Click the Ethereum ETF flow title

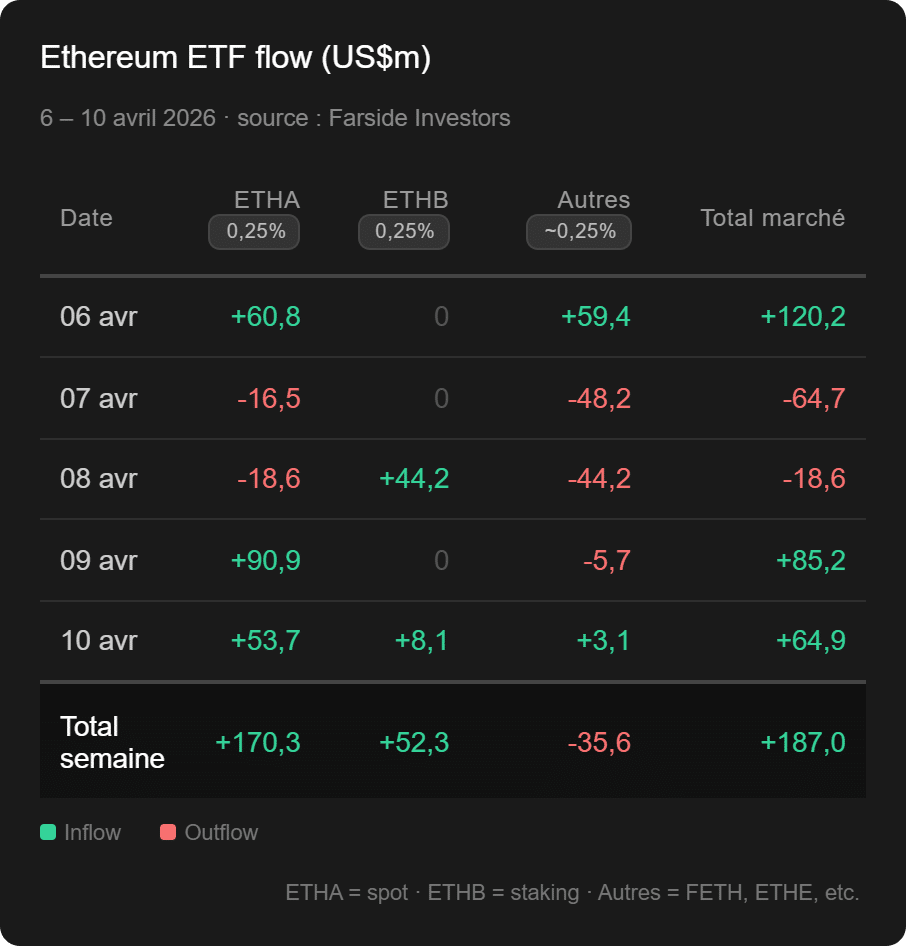point(235,58)
